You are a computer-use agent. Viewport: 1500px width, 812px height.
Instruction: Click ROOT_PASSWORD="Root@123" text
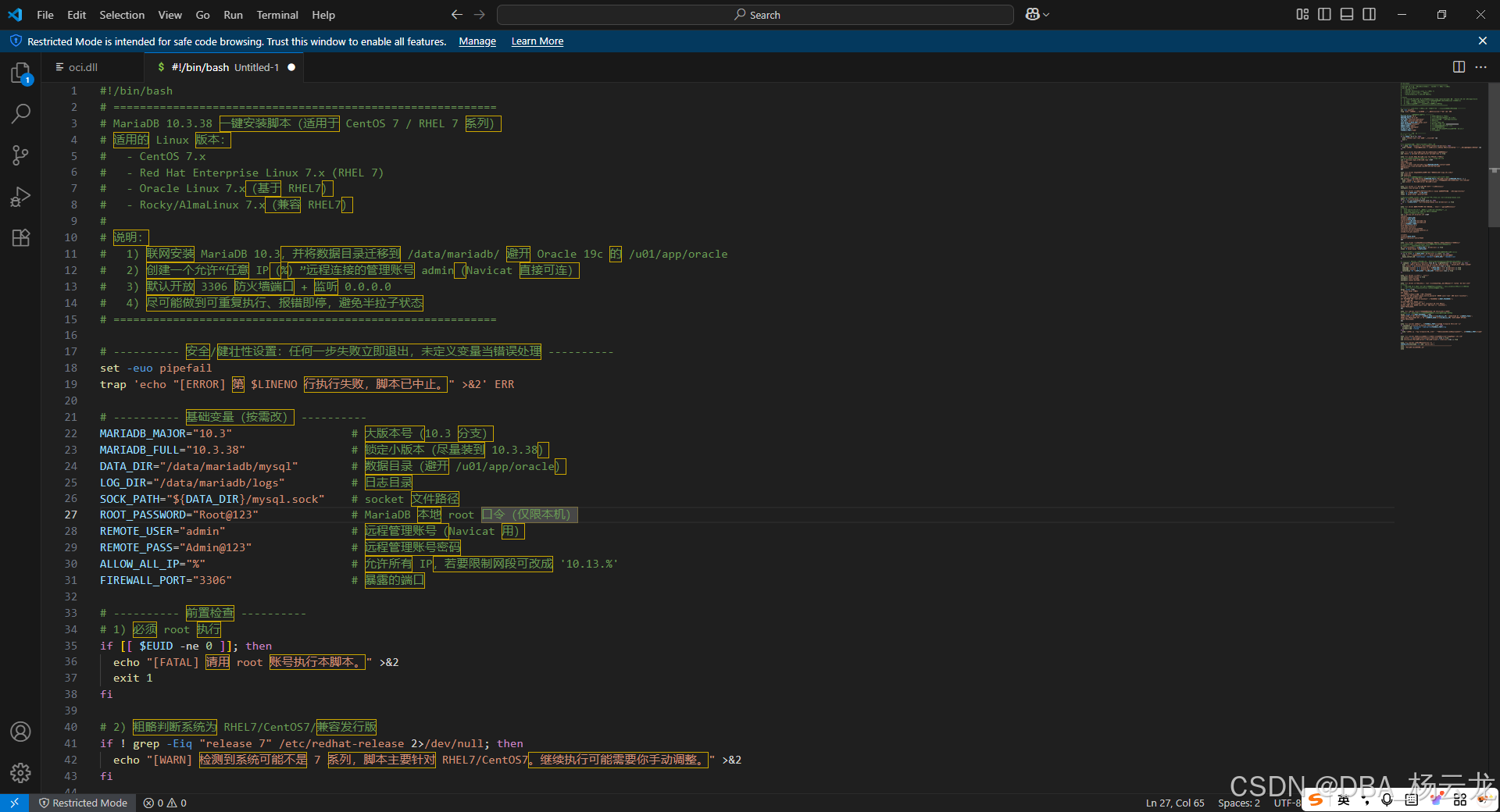179,515
